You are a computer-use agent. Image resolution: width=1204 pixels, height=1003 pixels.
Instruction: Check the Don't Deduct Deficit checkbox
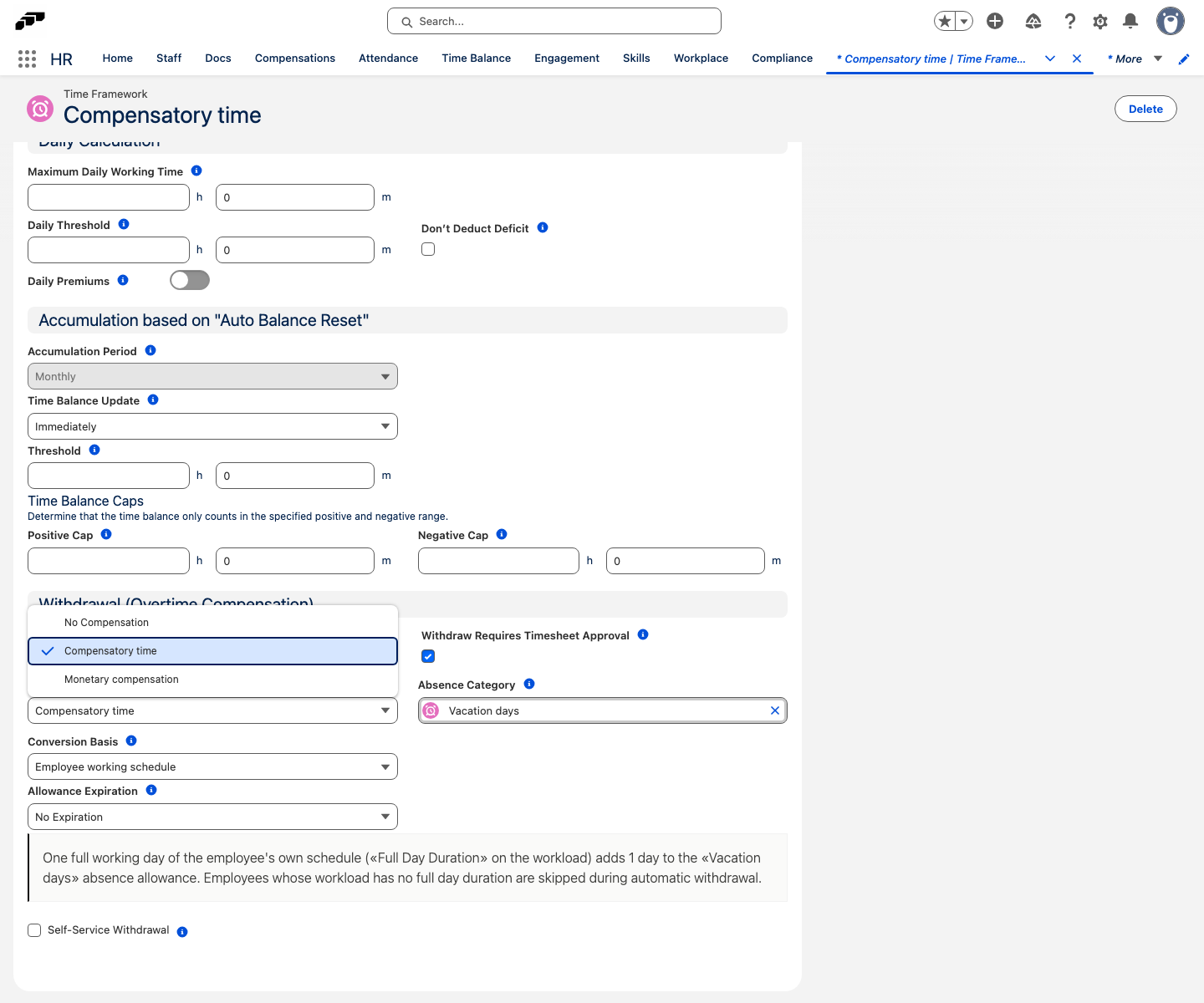coord(428,249)
